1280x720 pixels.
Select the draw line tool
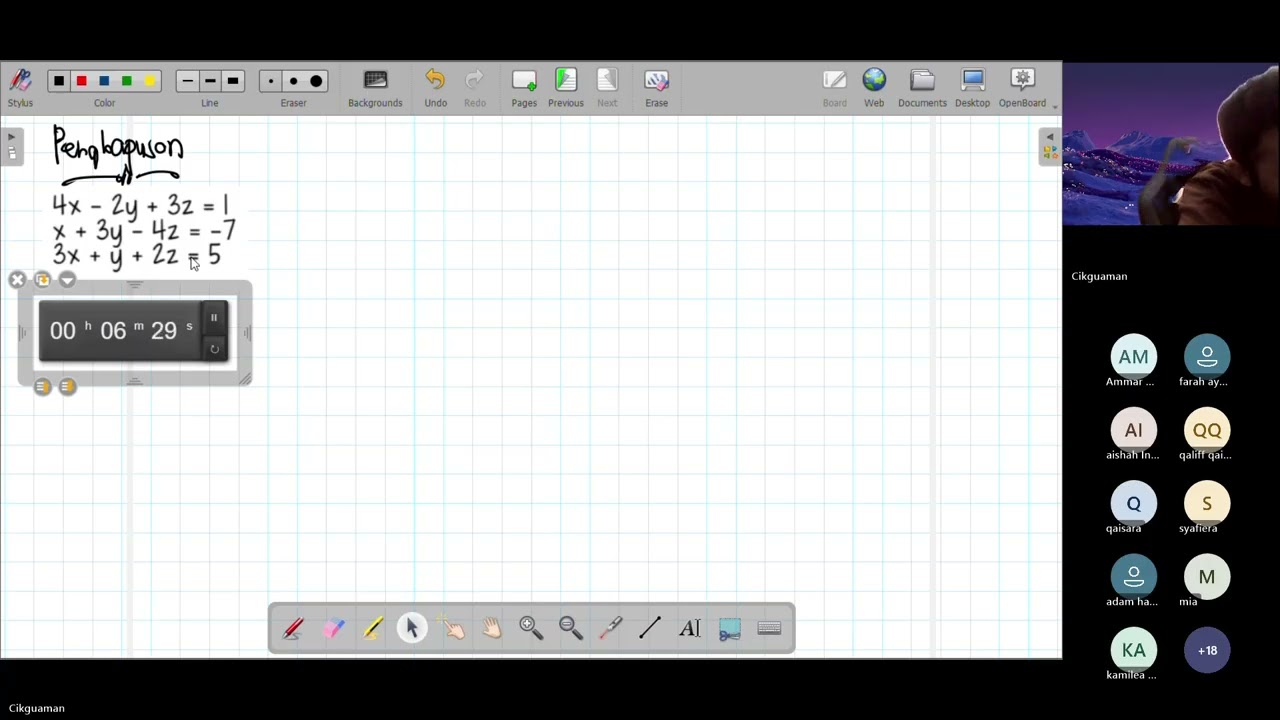(x=650, y=628)
